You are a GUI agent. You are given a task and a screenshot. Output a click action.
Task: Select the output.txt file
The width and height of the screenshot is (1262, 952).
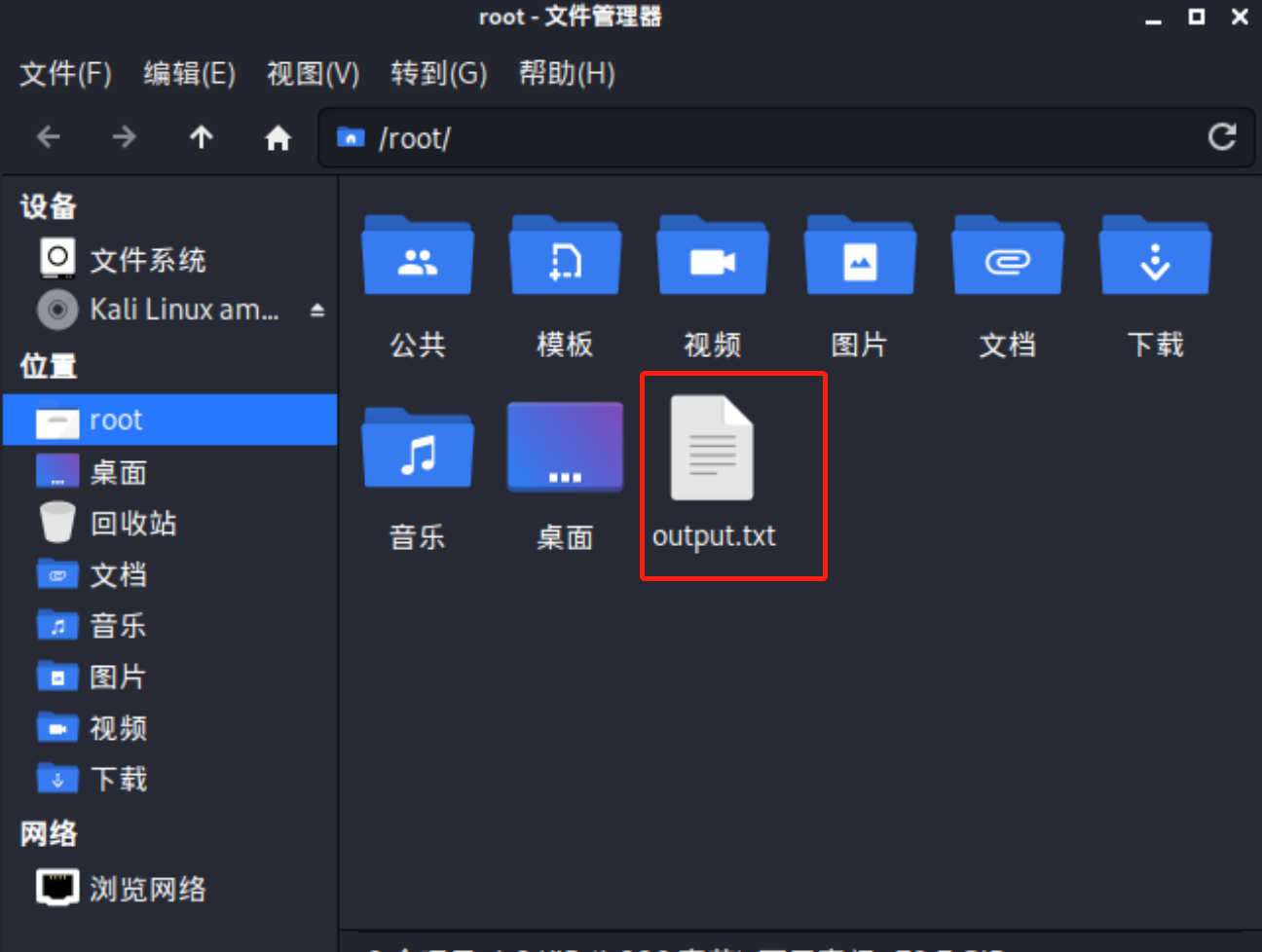(714, 448)
